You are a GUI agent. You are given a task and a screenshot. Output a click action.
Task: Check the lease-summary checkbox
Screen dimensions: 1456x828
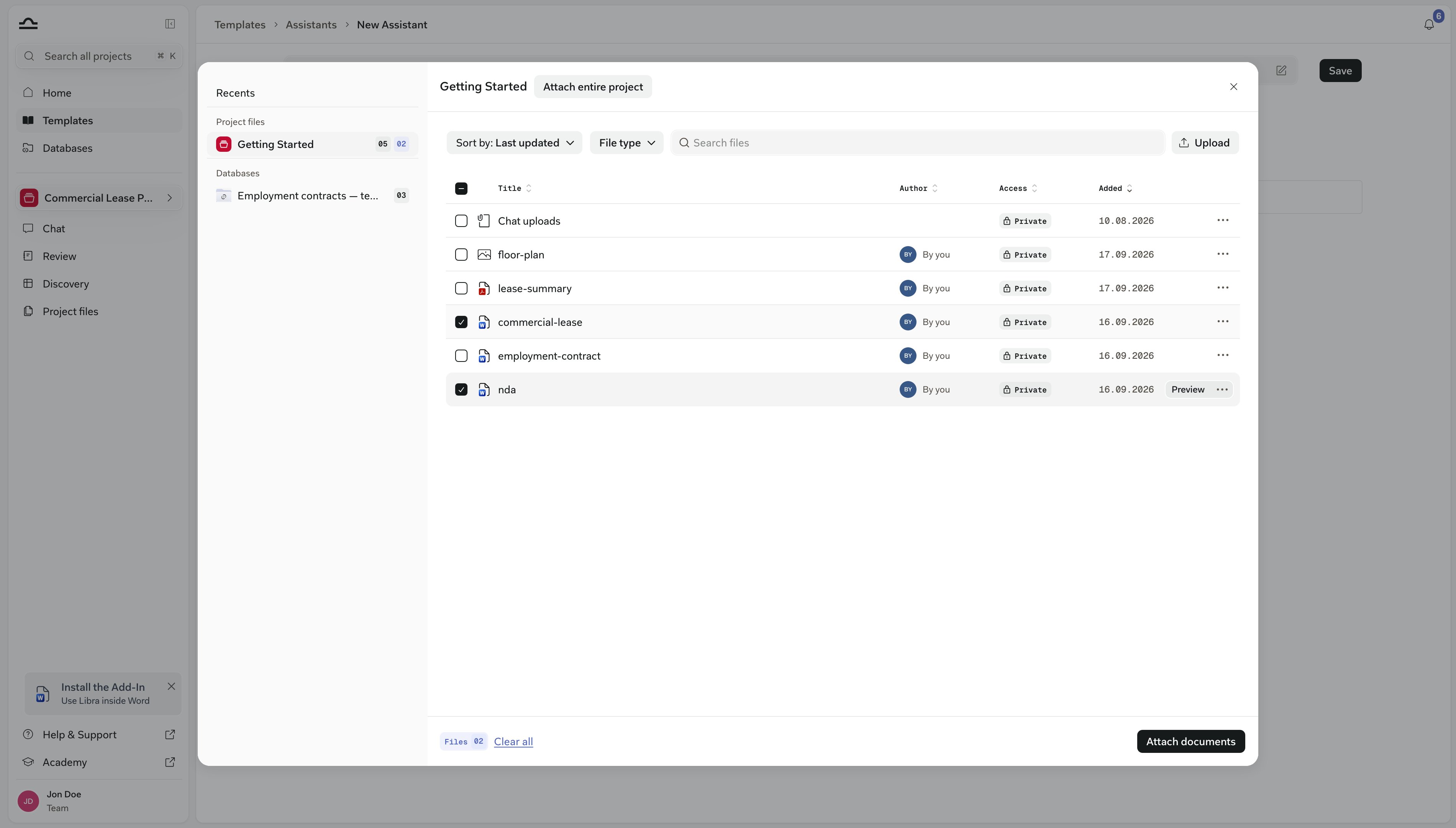click(x=461, y=288)
